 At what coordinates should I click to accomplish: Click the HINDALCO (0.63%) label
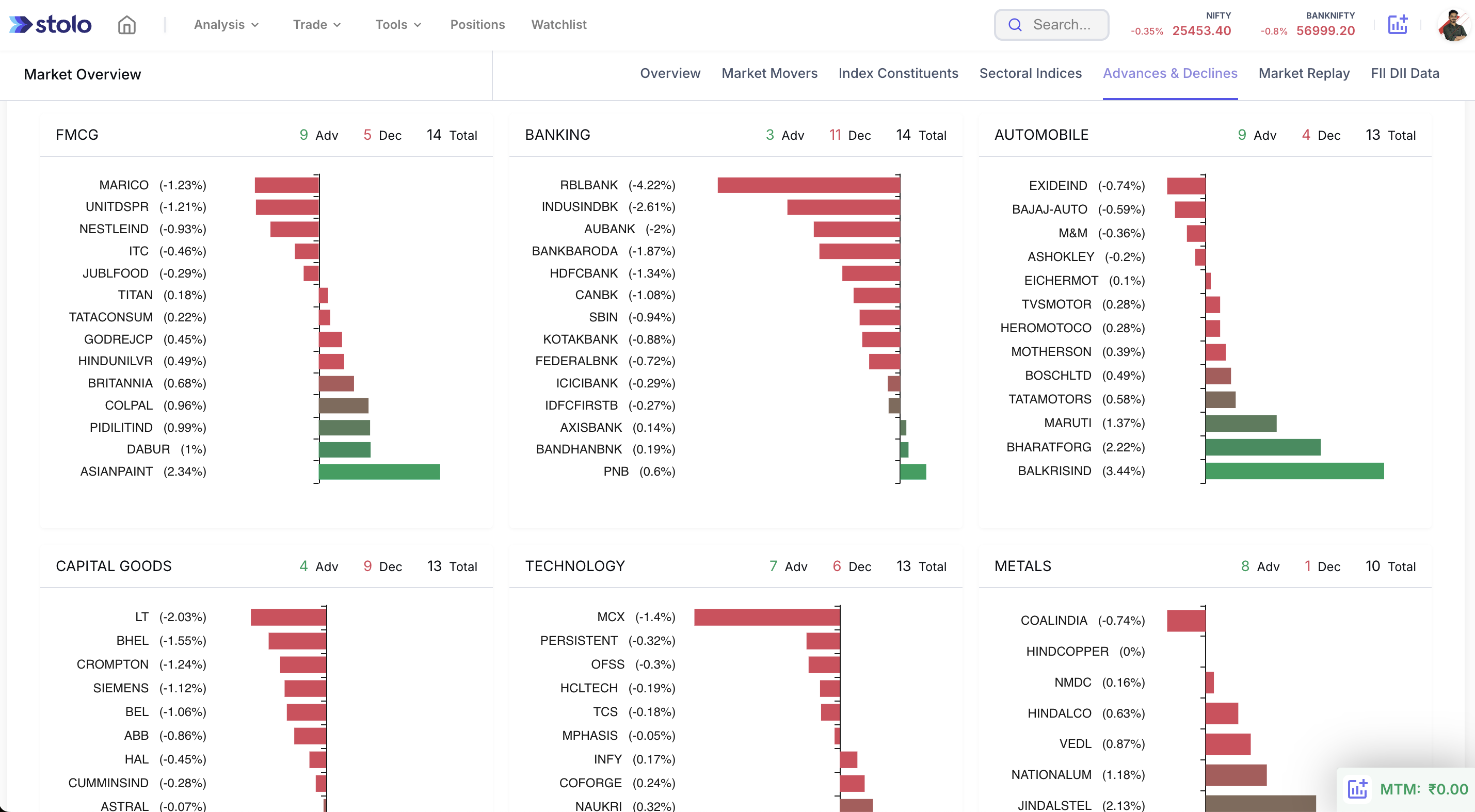pyautogui.click(x=1086, y=713)
